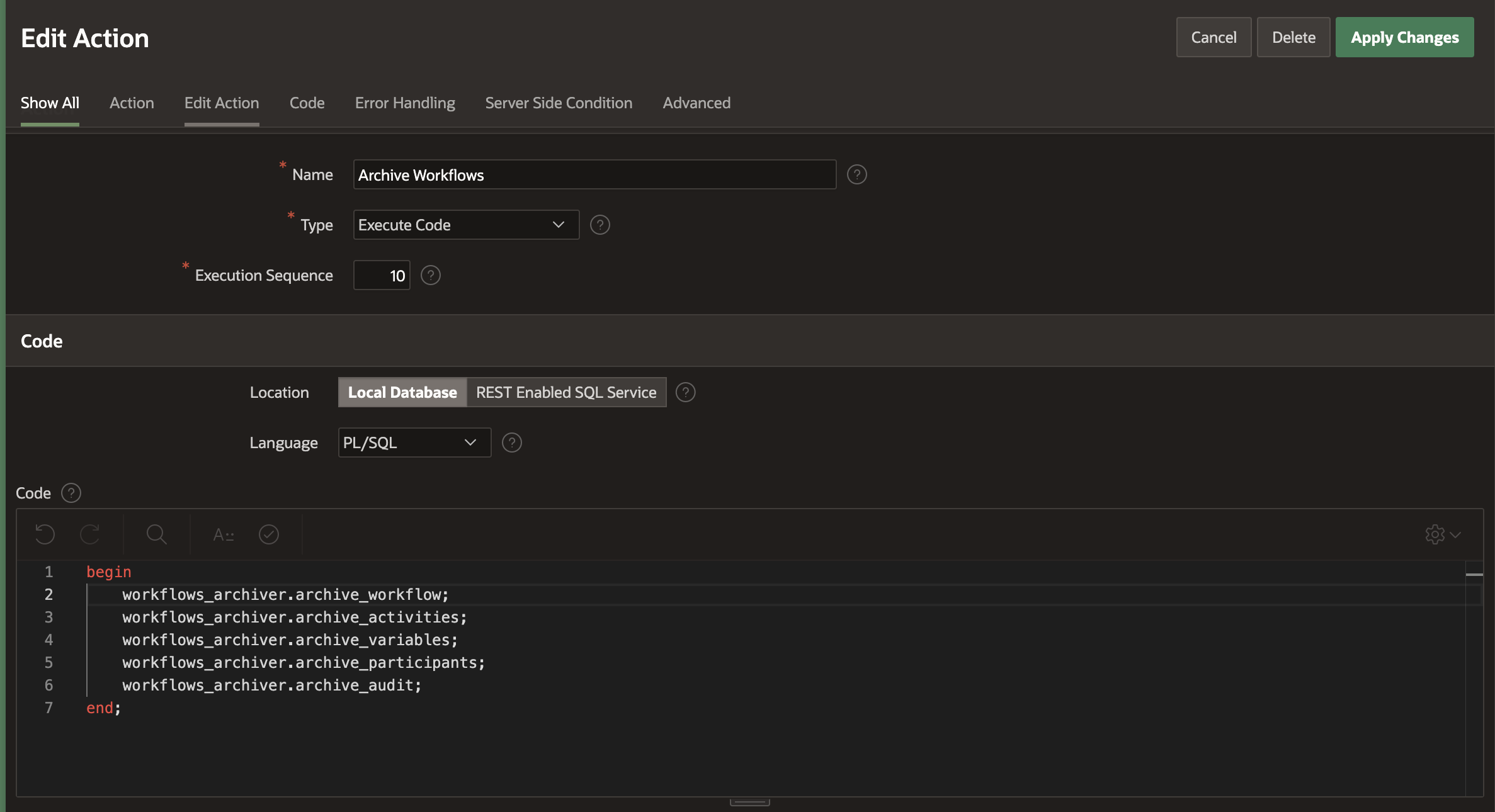Viewport: 1495px width, 812px height.
Task: Expand the Type dropdown showing Execute Code
Action: 466,225
